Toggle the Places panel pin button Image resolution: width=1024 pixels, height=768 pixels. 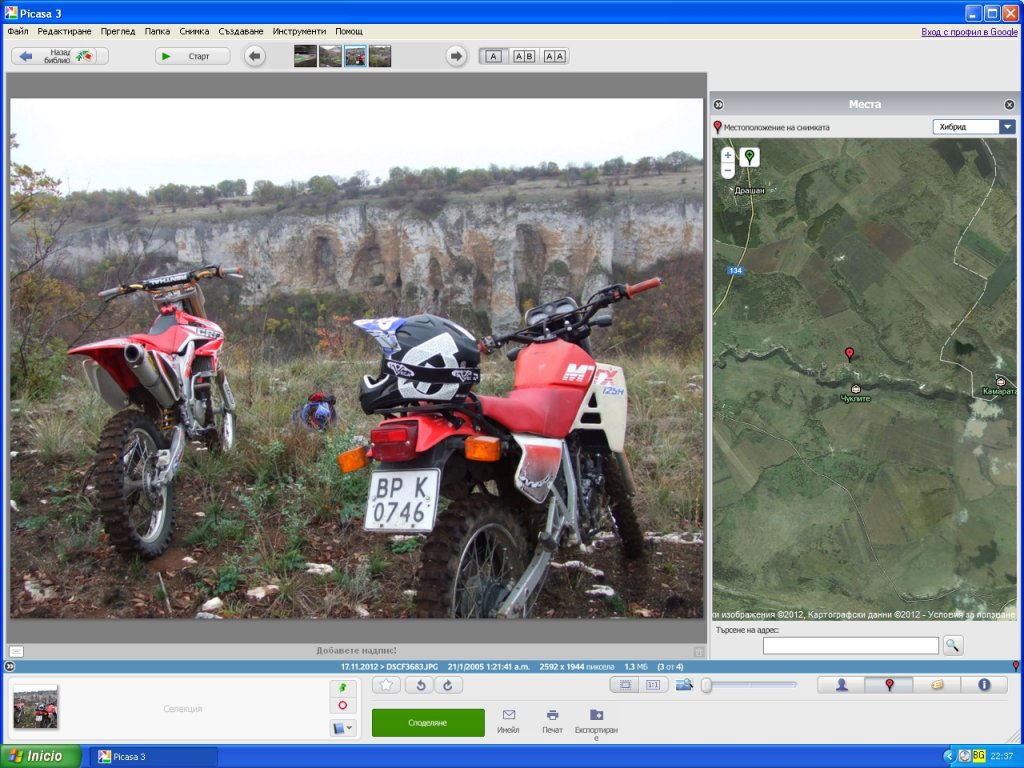pyautogui.click(x=889, y=684)
